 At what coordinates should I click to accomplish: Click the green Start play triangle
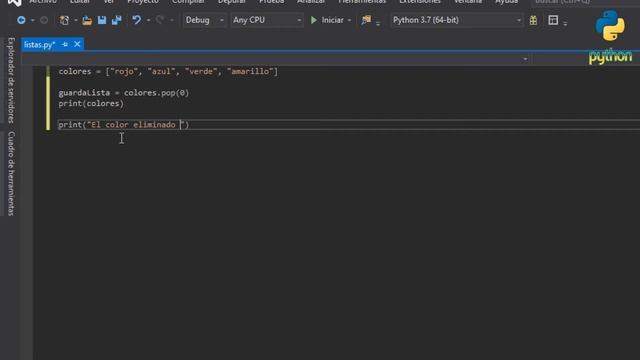(x=313, y=20)
